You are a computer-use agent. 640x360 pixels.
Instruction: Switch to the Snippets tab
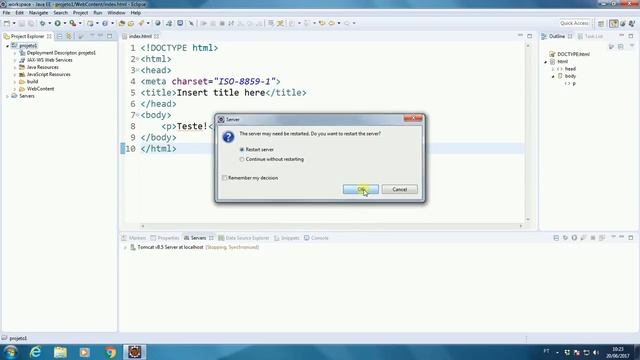(287, 238)
